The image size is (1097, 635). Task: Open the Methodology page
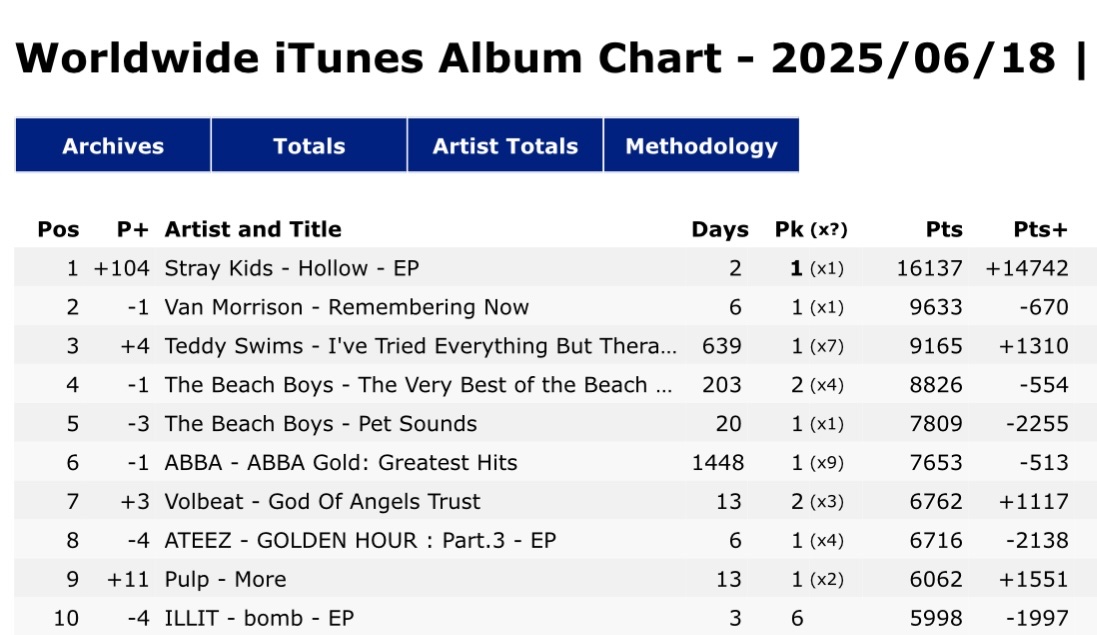pos(701,145)
